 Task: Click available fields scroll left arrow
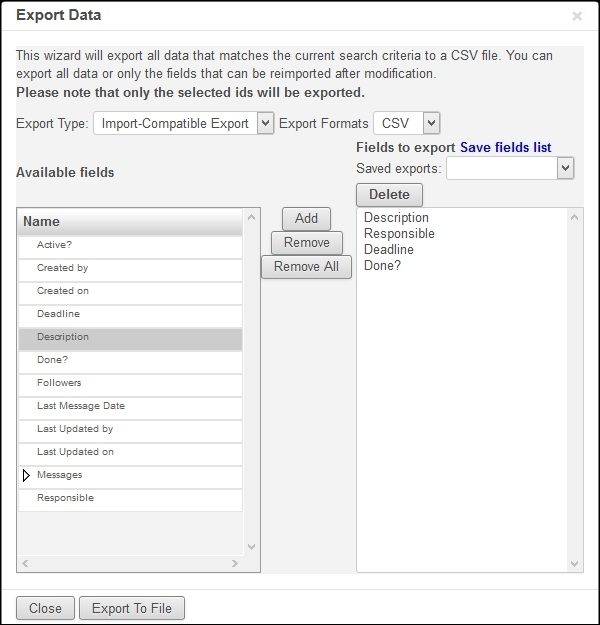25,563
